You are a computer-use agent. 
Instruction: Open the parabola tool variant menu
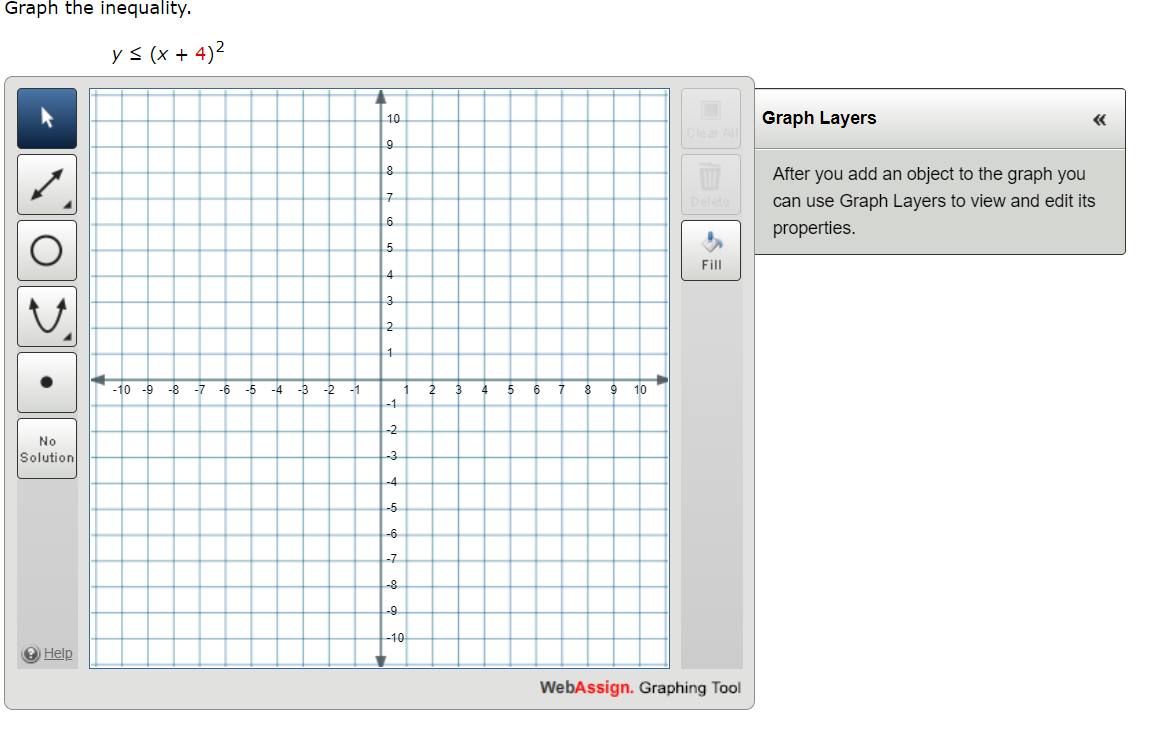point(70,339)
